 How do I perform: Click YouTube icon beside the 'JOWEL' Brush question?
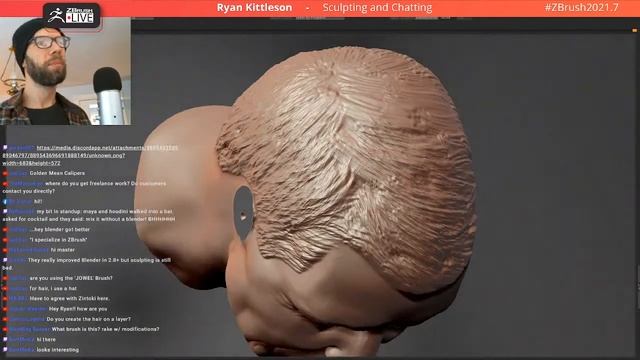point(5,278)
